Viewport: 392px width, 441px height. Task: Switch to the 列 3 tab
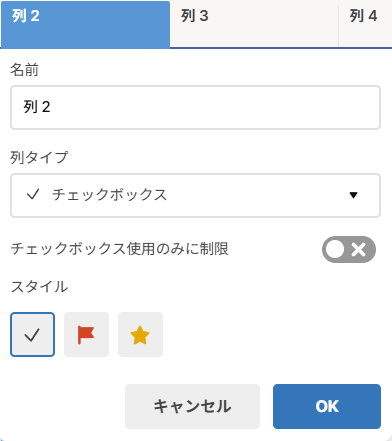254,24
